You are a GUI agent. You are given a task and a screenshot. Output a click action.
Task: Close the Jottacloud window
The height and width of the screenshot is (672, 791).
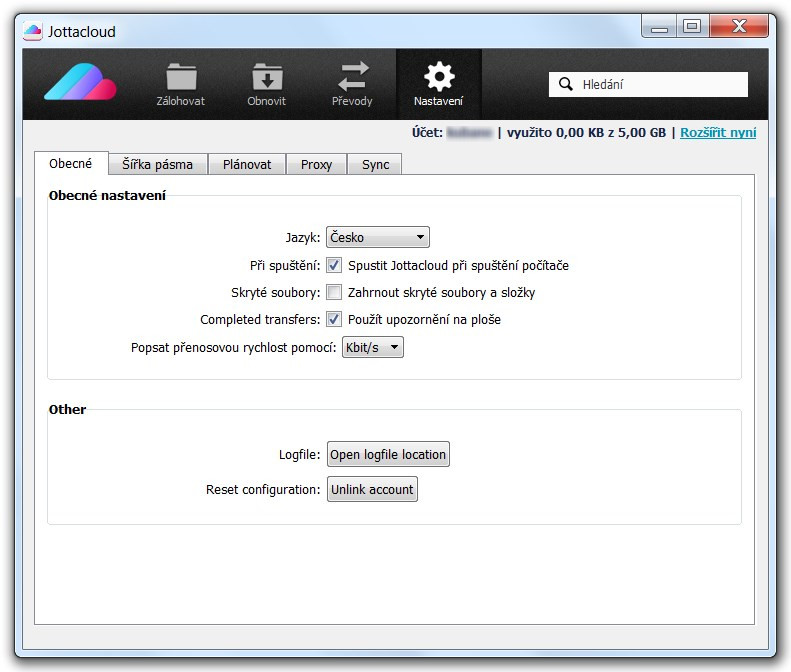pos(739,27)
